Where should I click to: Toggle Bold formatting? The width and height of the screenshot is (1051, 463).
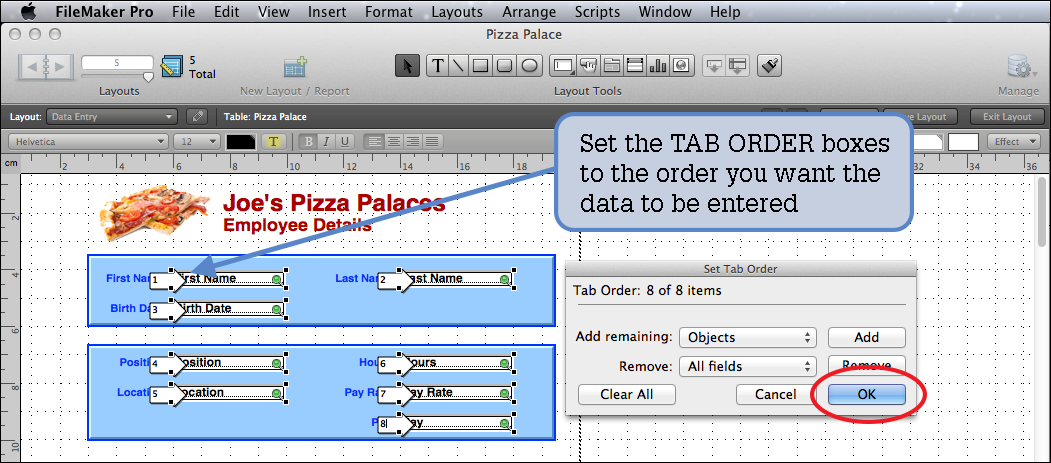(309, 141)
